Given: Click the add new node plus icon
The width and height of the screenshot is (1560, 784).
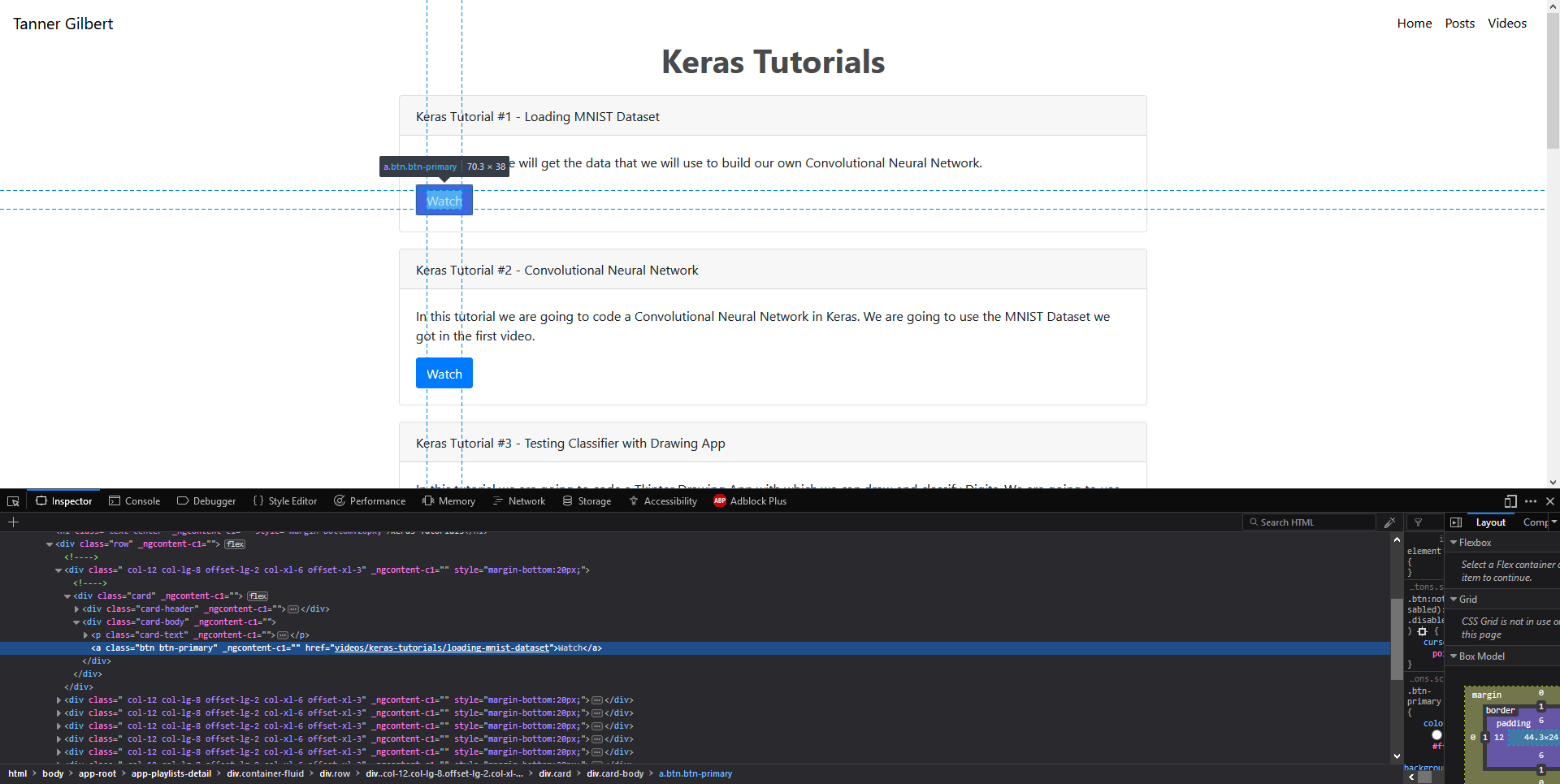Looking at the screenshot, I should tap(13, 522).
